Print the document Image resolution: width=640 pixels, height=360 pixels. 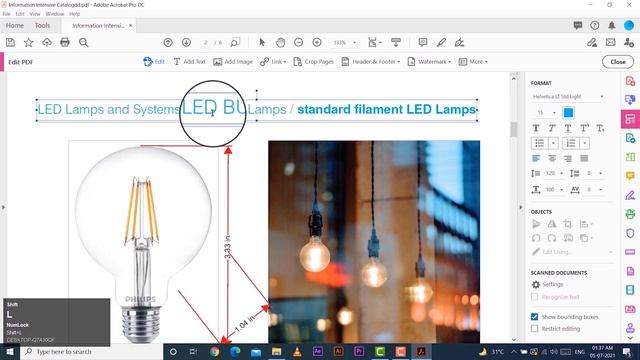[x=65, y=42]
